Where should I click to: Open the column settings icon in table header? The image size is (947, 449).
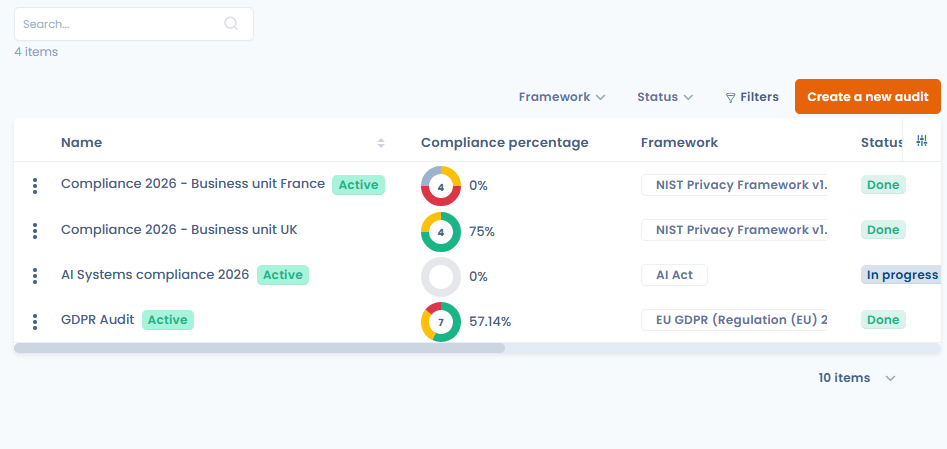(922, 141)
